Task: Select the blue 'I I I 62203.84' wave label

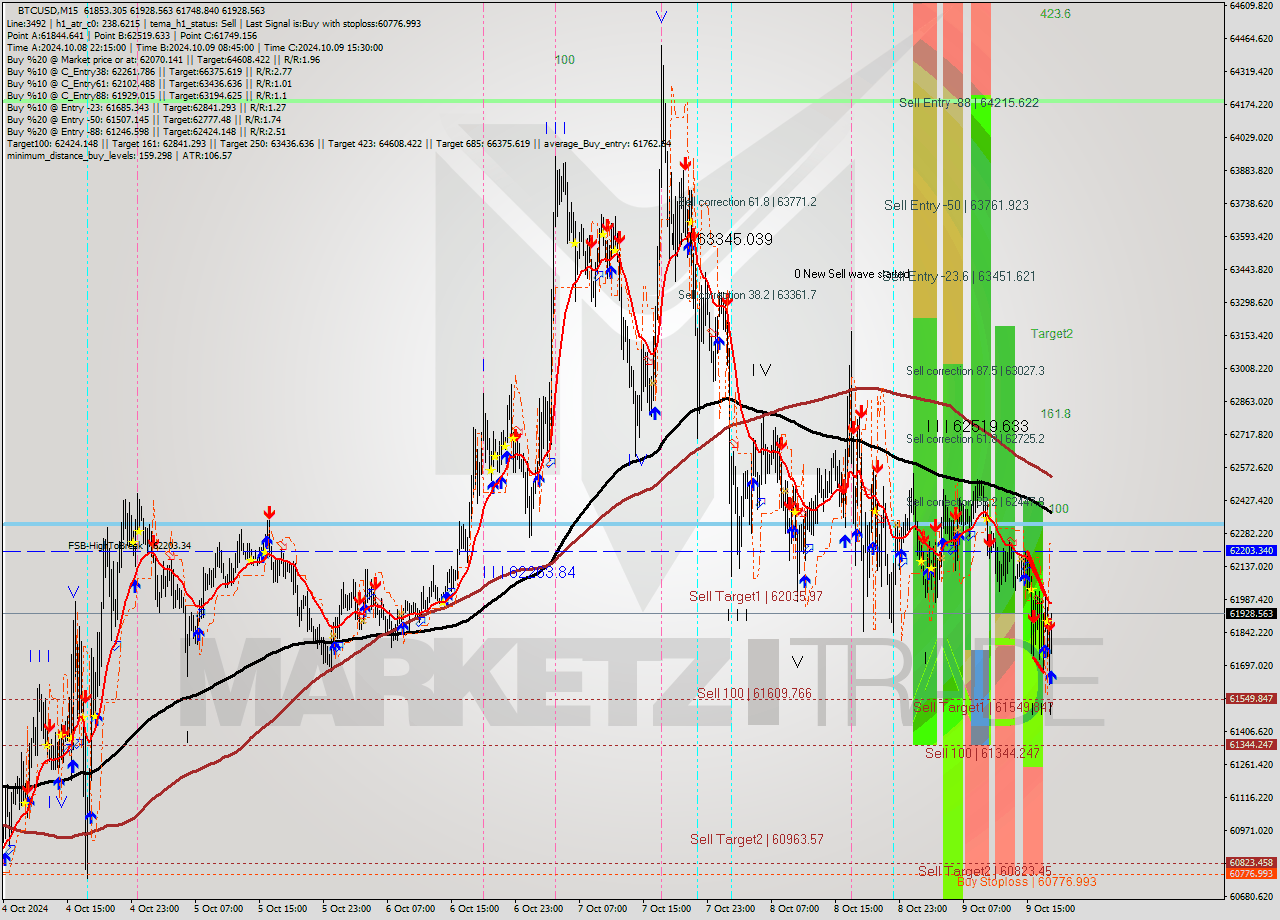Action: [x=528, y=572]
